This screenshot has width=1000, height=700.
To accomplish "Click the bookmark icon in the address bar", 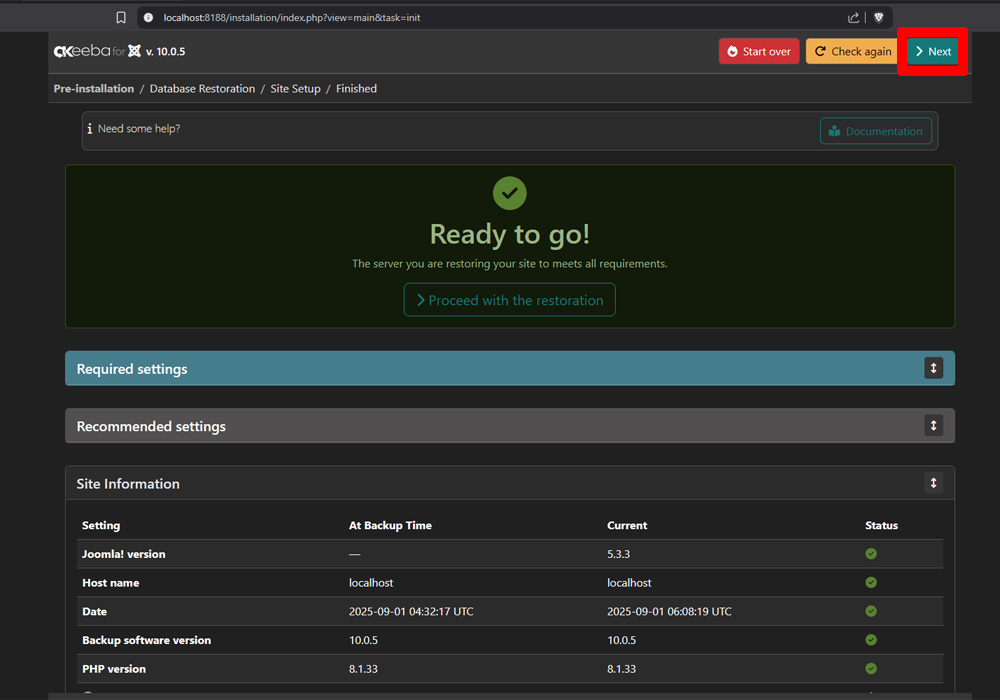I will [121, 17].
